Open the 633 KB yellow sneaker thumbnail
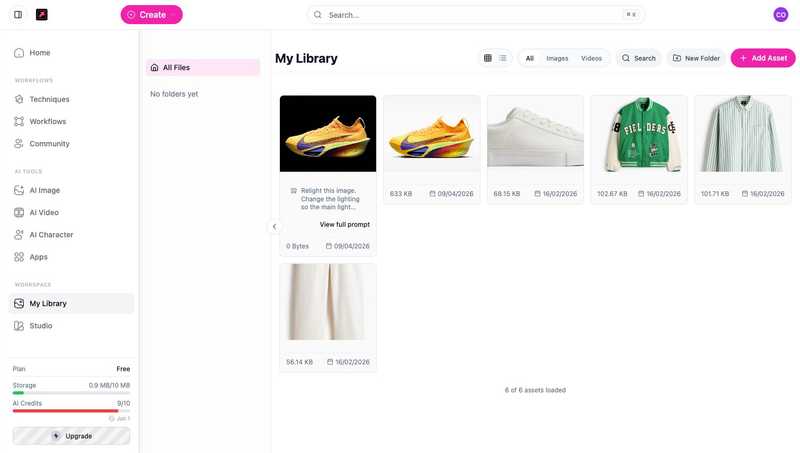Screen dimensions: 800x453 [x=432, y=134]
